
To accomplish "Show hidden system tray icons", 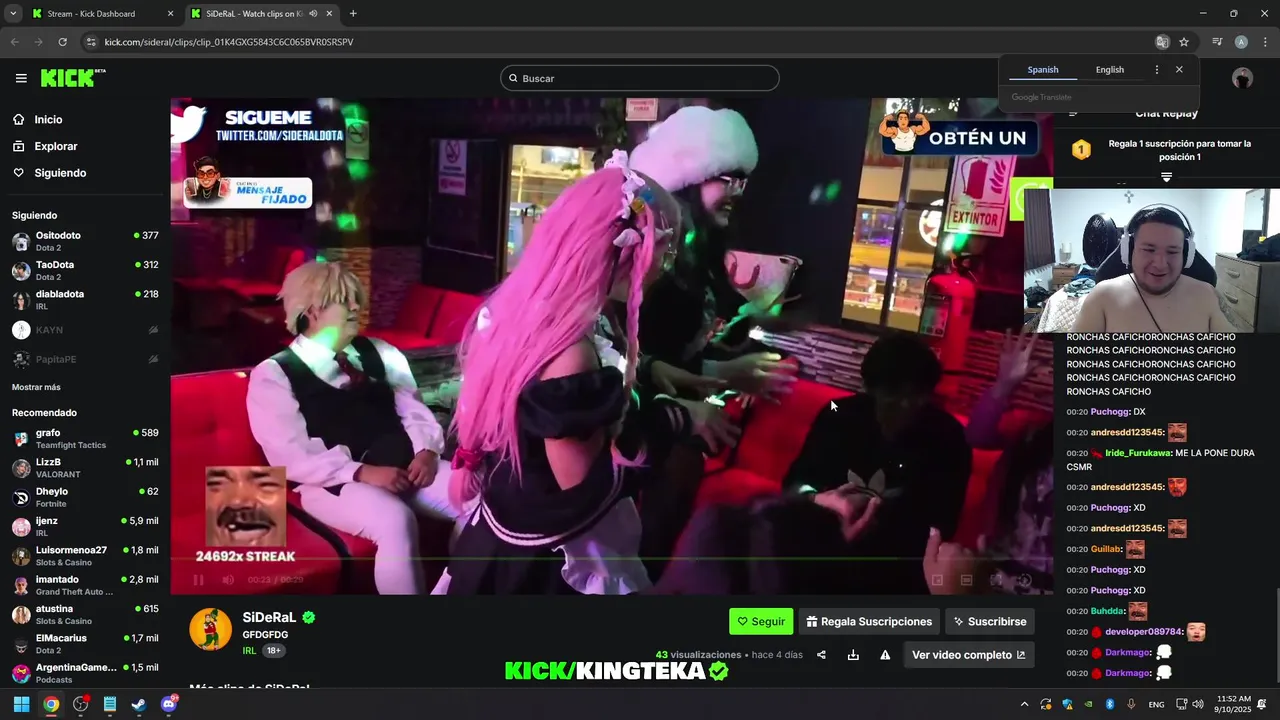I will click(x=1023, y=704).
